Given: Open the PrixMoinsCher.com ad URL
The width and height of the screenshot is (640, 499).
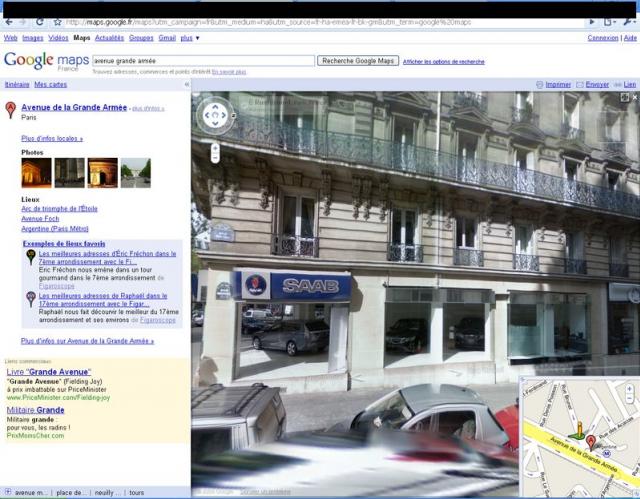Looking at the screenshot, I should [x=35, y=435].
